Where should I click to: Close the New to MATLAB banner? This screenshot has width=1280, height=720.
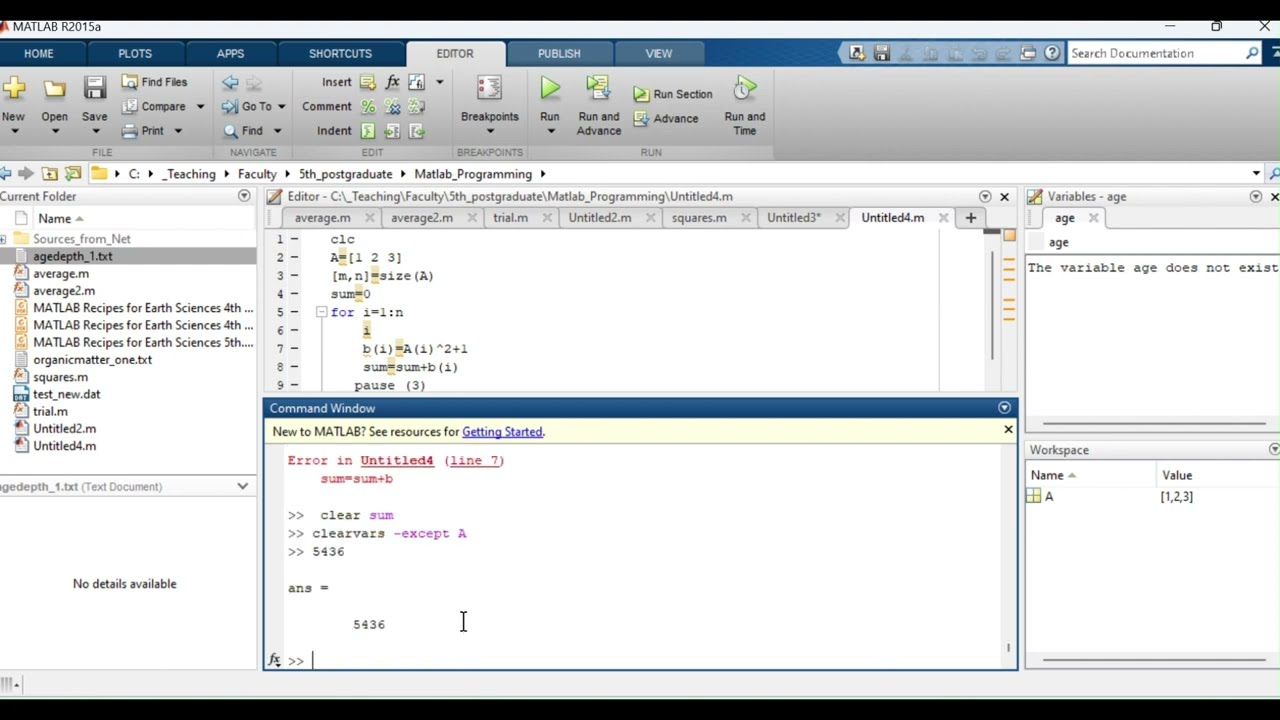(1008, 430)
